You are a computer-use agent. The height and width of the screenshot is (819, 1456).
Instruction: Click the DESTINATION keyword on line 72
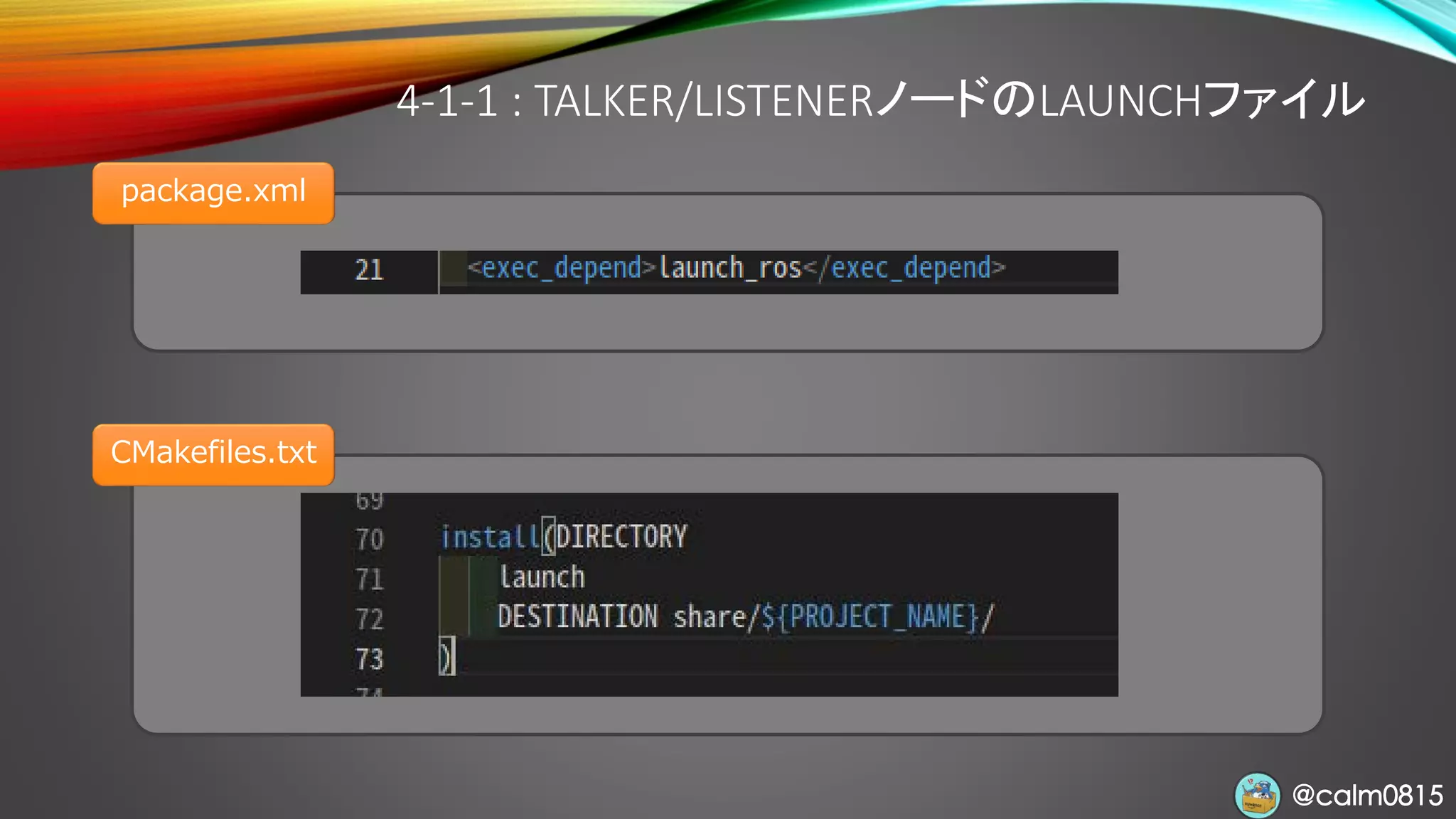[578, 616]
